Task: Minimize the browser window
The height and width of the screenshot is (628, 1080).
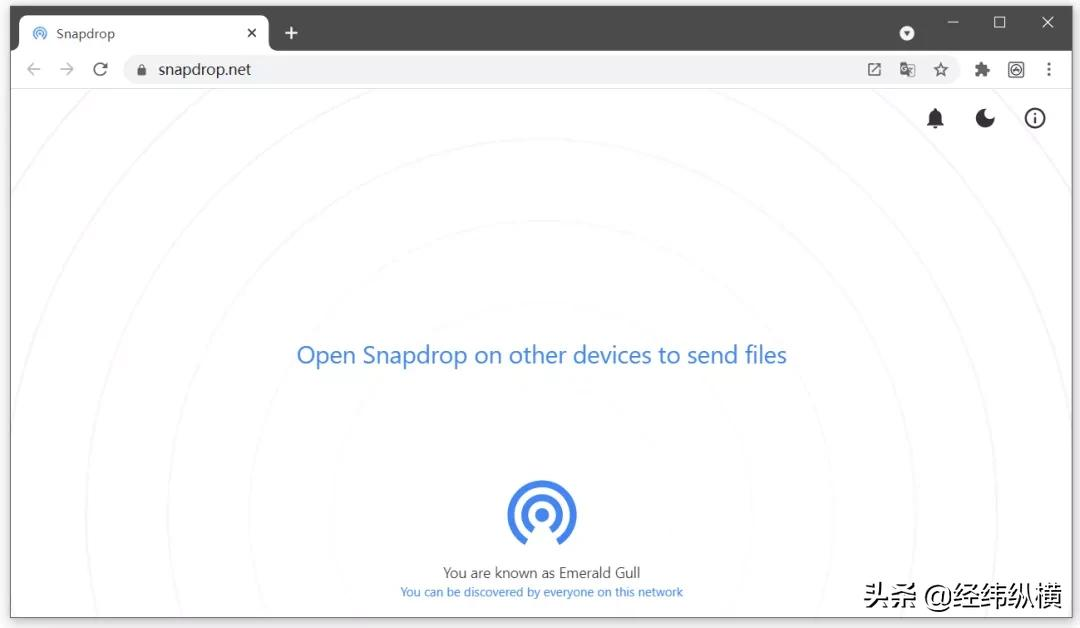Action: point(953,22)
